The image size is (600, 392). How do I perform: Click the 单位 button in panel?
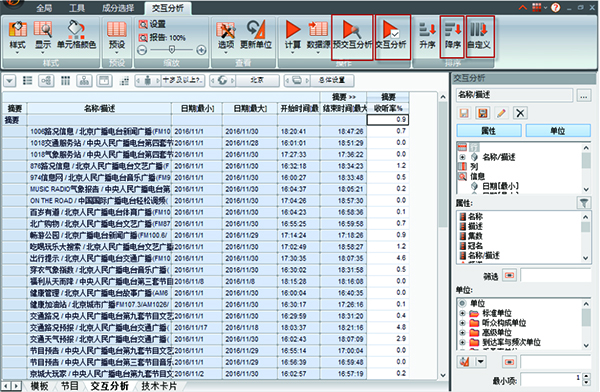[558, 131]
